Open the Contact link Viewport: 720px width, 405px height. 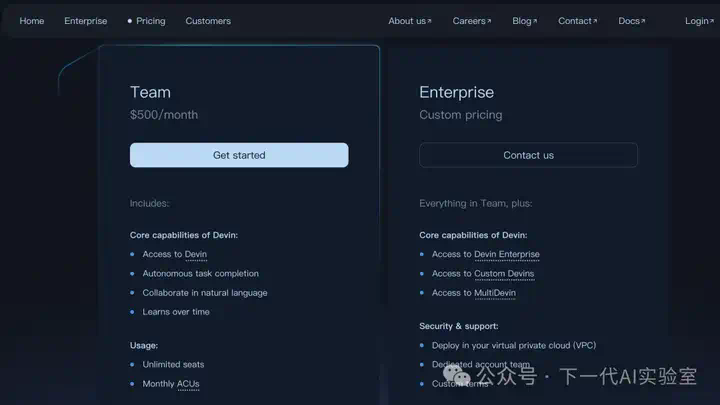(x=577, y=21)
